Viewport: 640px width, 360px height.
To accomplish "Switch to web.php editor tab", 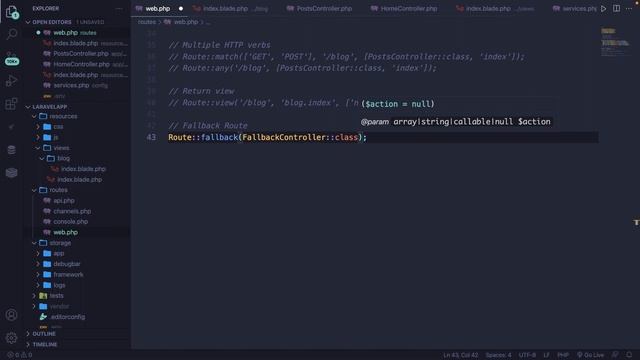I will pyautogui.click(x=158, y=9).
